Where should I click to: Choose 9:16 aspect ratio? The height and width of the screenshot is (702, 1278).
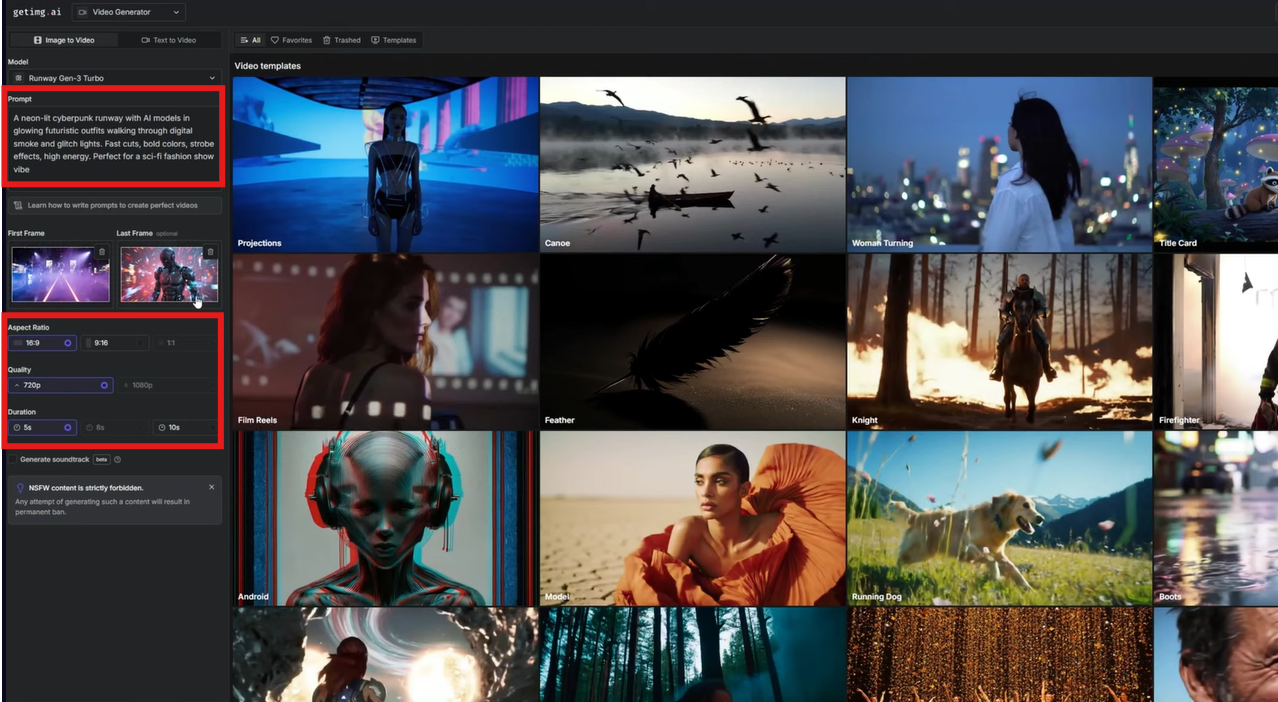(116, 343)
